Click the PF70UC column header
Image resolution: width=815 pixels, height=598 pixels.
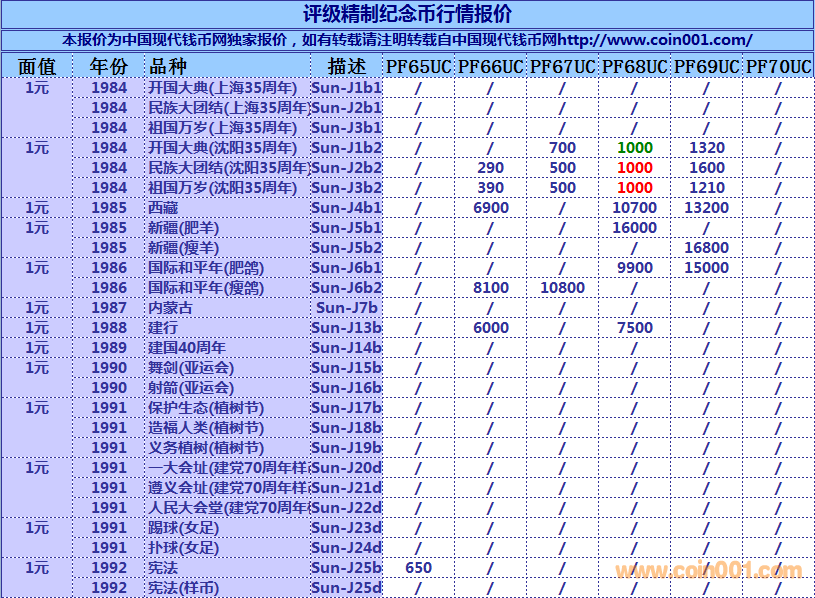tap(778, 67)
